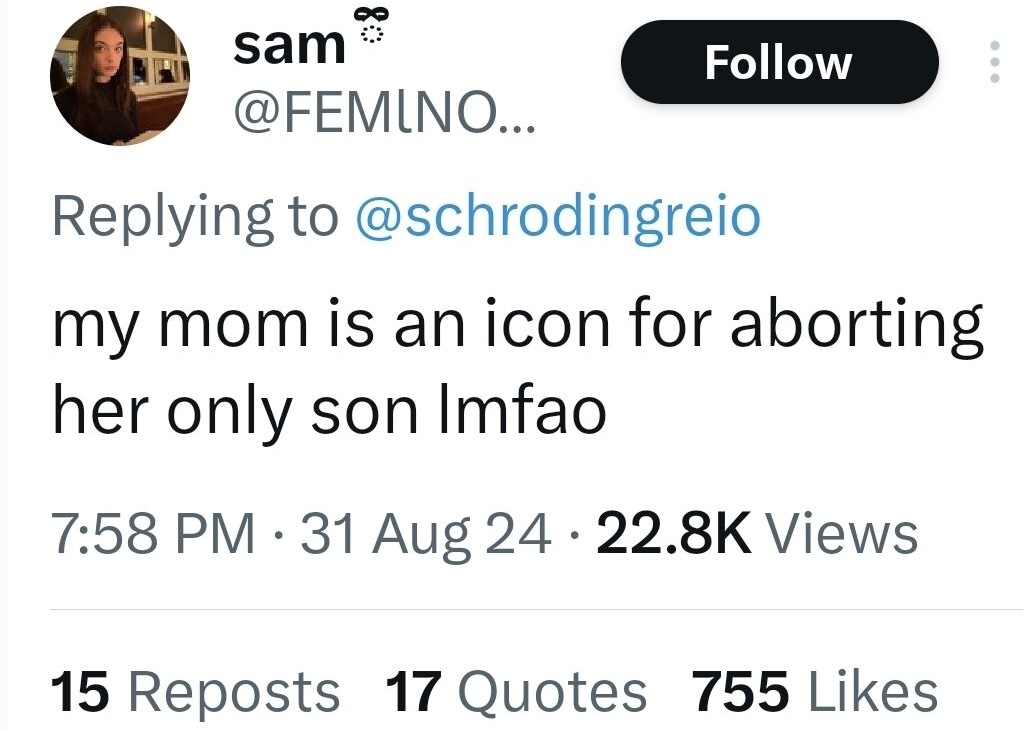Visit the @schrodingreio mention link
Image resolution: width=1034 pixels, height=731 pixels.
(x=558, y=217)
